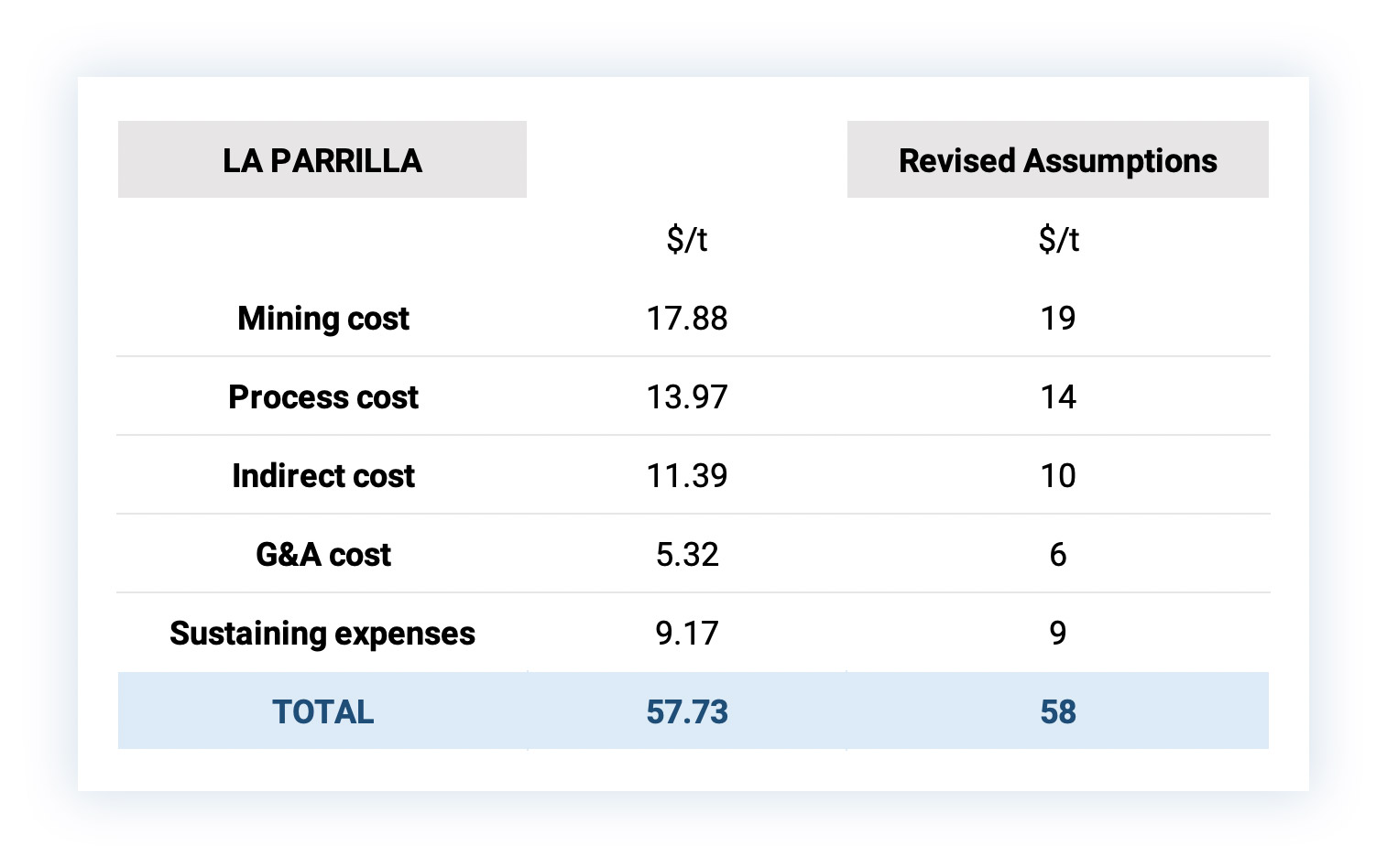Click revised sustaining expenses value 9

(1058, 634)
